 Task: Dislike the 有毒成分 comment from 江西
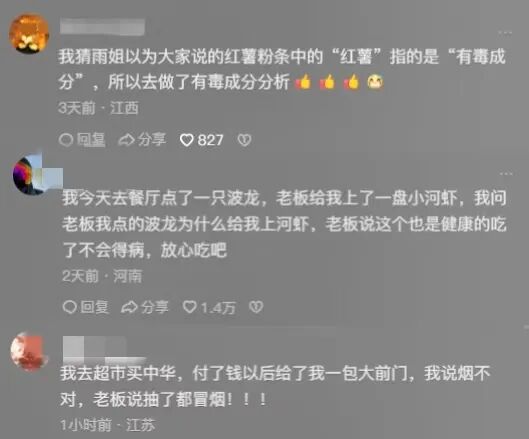point(245,140)
